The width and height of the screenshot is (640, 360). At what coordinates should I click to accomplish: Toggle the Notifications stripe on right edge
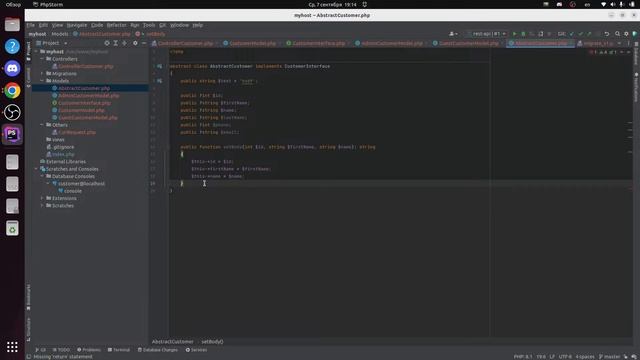pos(636,87)
